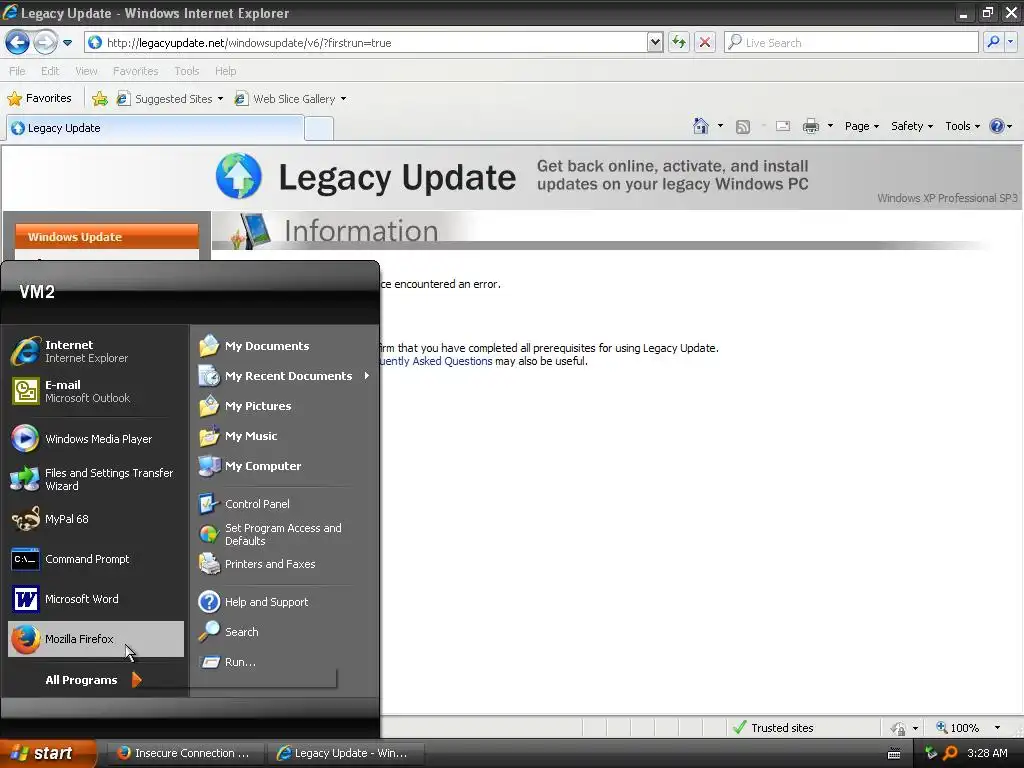Viewport: 1024px width, 768px height.
Task: Select the Legacy Update tab
Action: (x=155, y=128)
